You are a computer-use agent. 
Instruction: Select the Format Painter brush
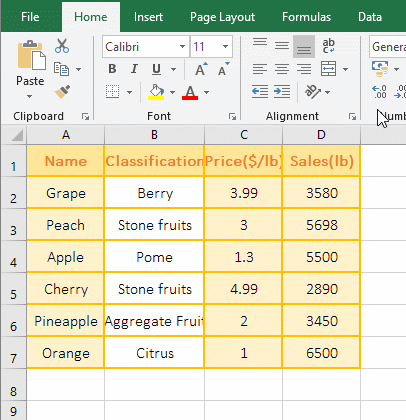[x=62, y=92]
